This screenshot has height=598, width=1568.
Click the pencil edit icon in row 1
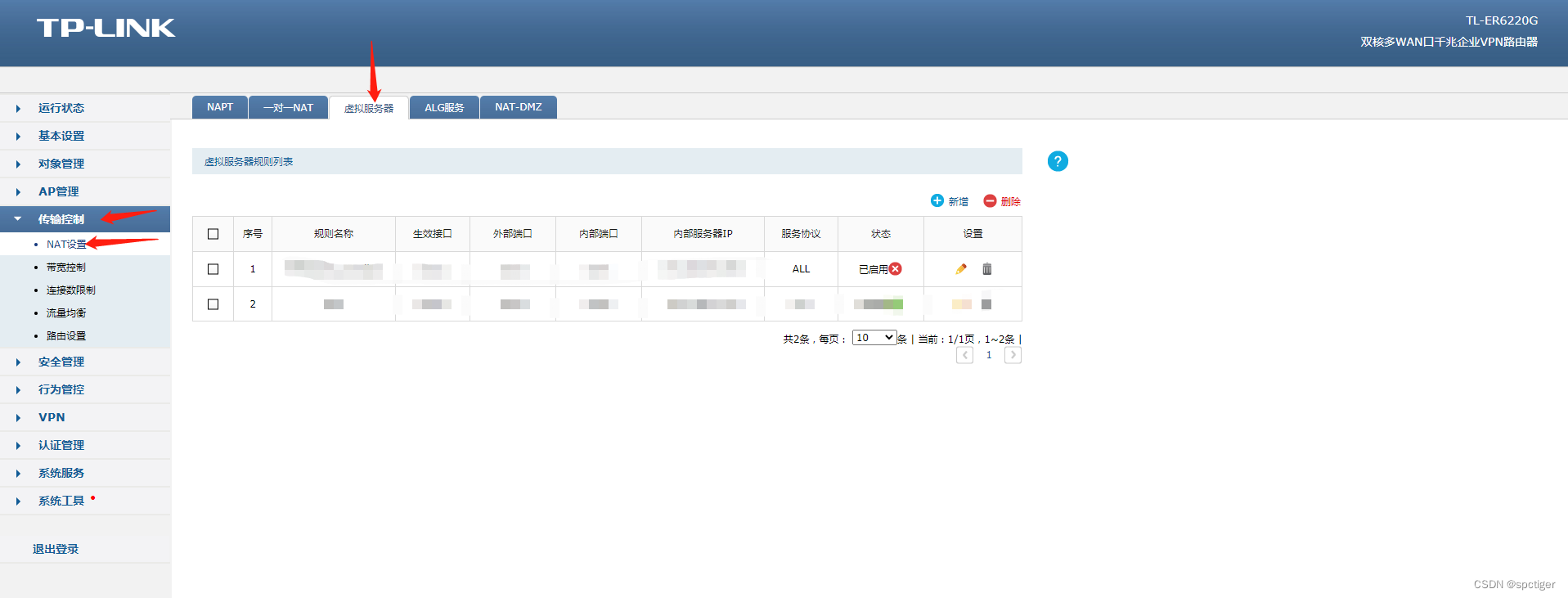pos(961,268)
